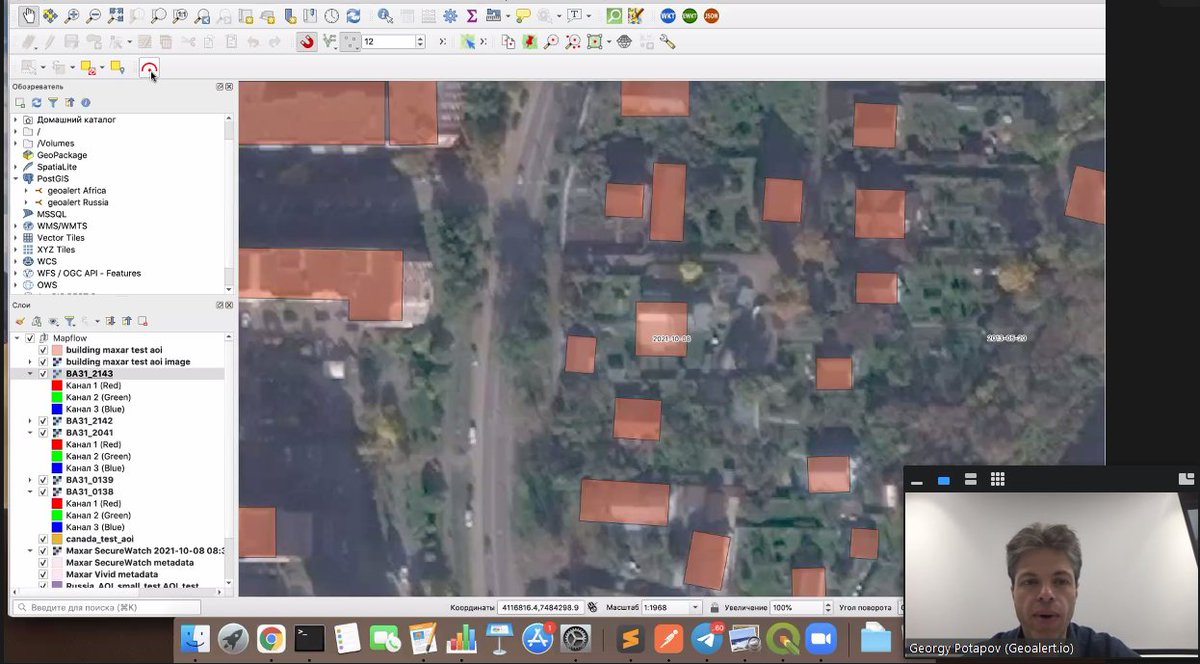Toggle BA31_2142 layer visibility checkbox
The height and width of the screenshot is (664, 1200).
[43, 421]
